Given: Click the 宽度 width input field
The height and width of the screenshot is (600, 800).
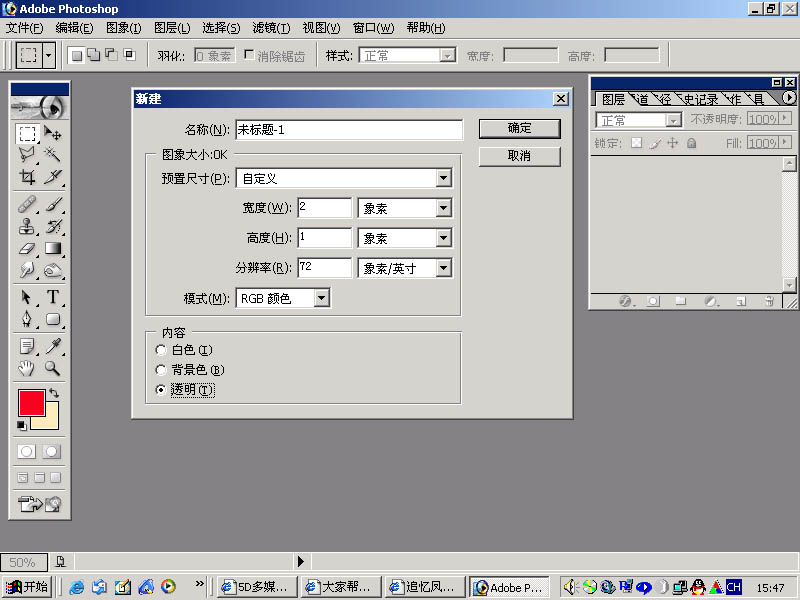Looking at the screenshot, I should pos(325,208).
